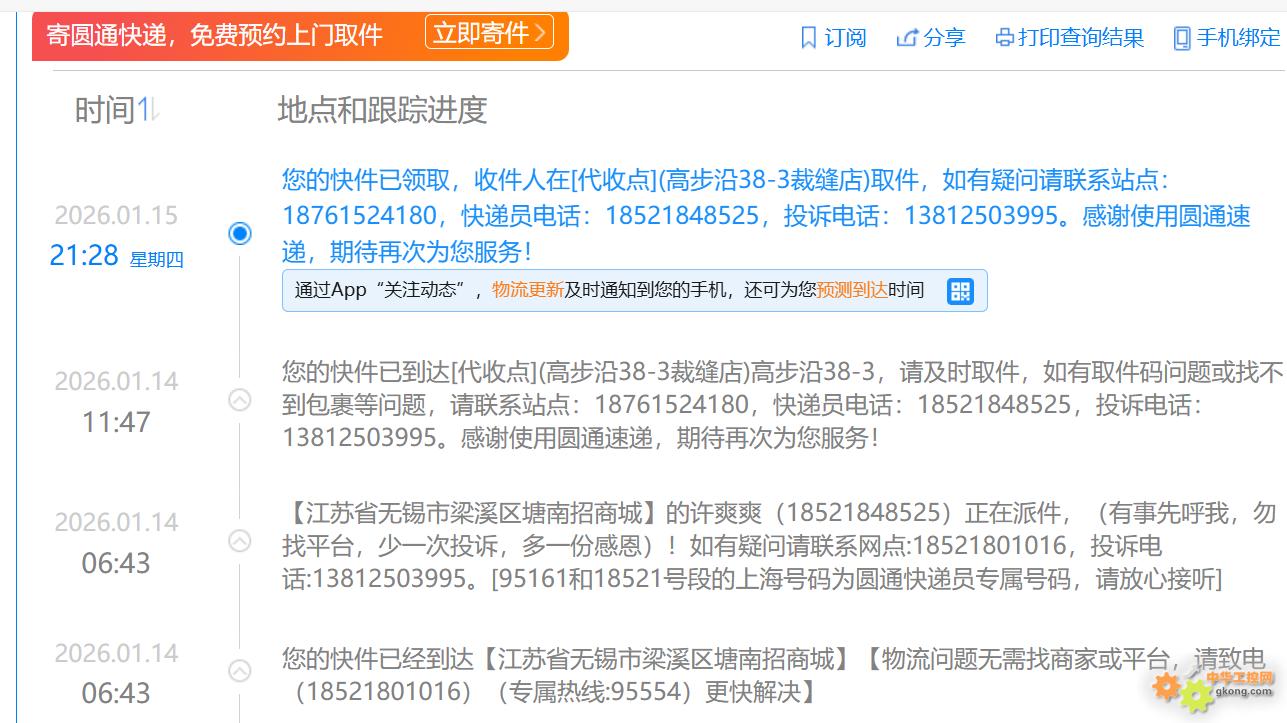Click the blue current-status timeline dot
1287x723 pixels.
coord(240,234)
